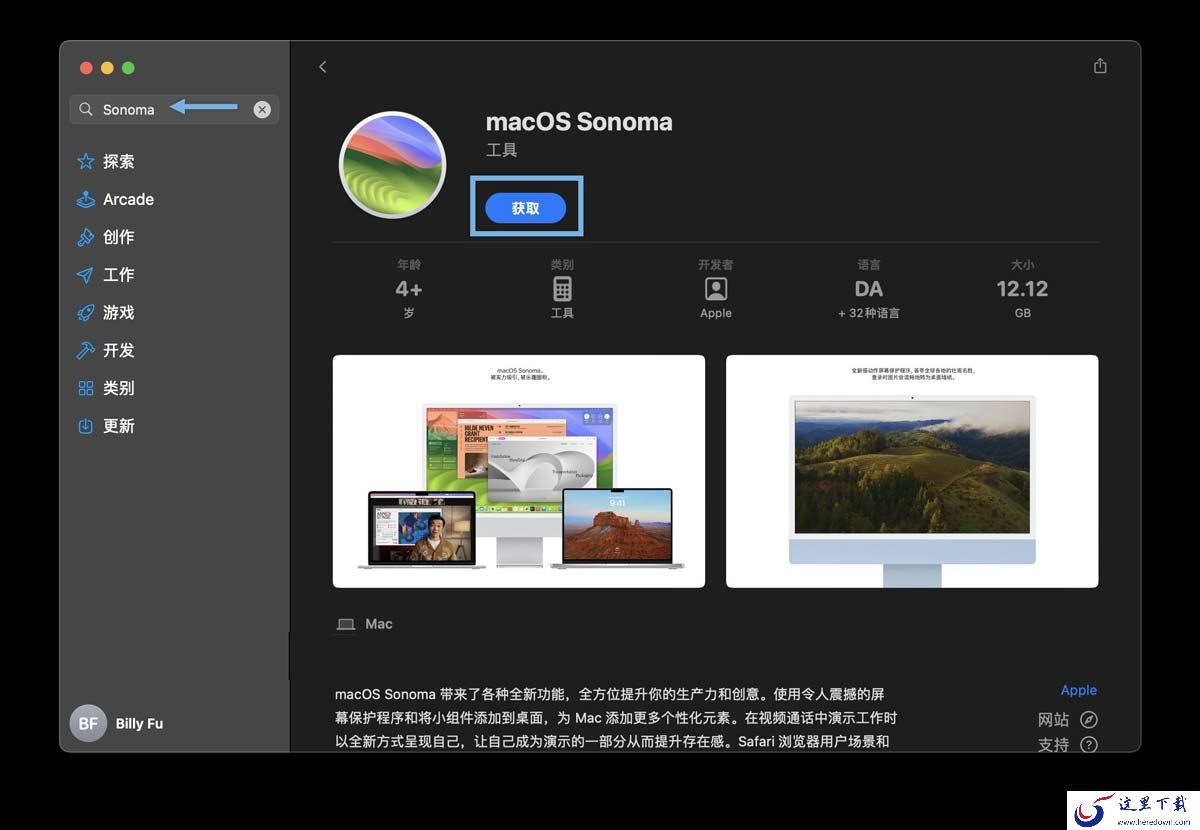Open the 更新 download icon
The image size is (1200, 830).
point(86,426)
